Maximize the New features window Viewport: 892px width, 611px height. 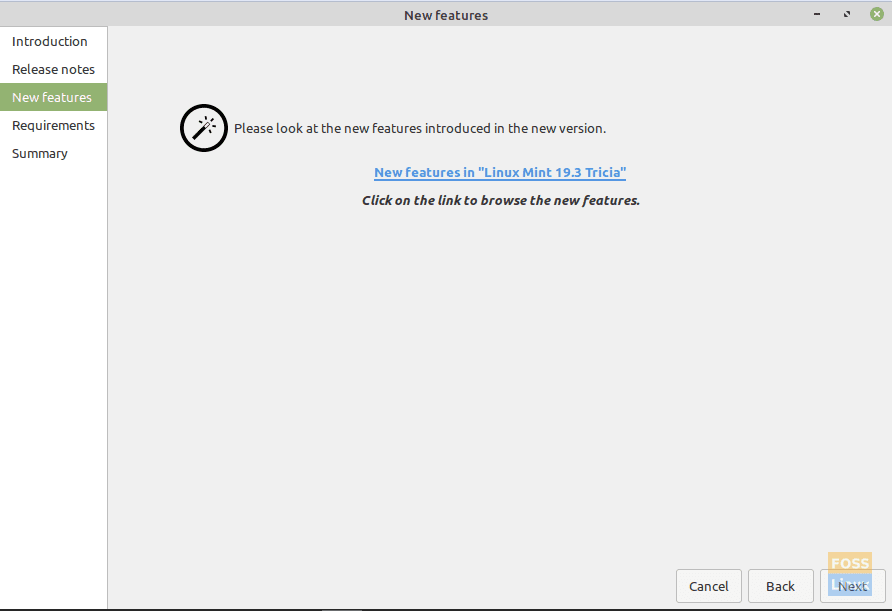[x=847, y=14]
